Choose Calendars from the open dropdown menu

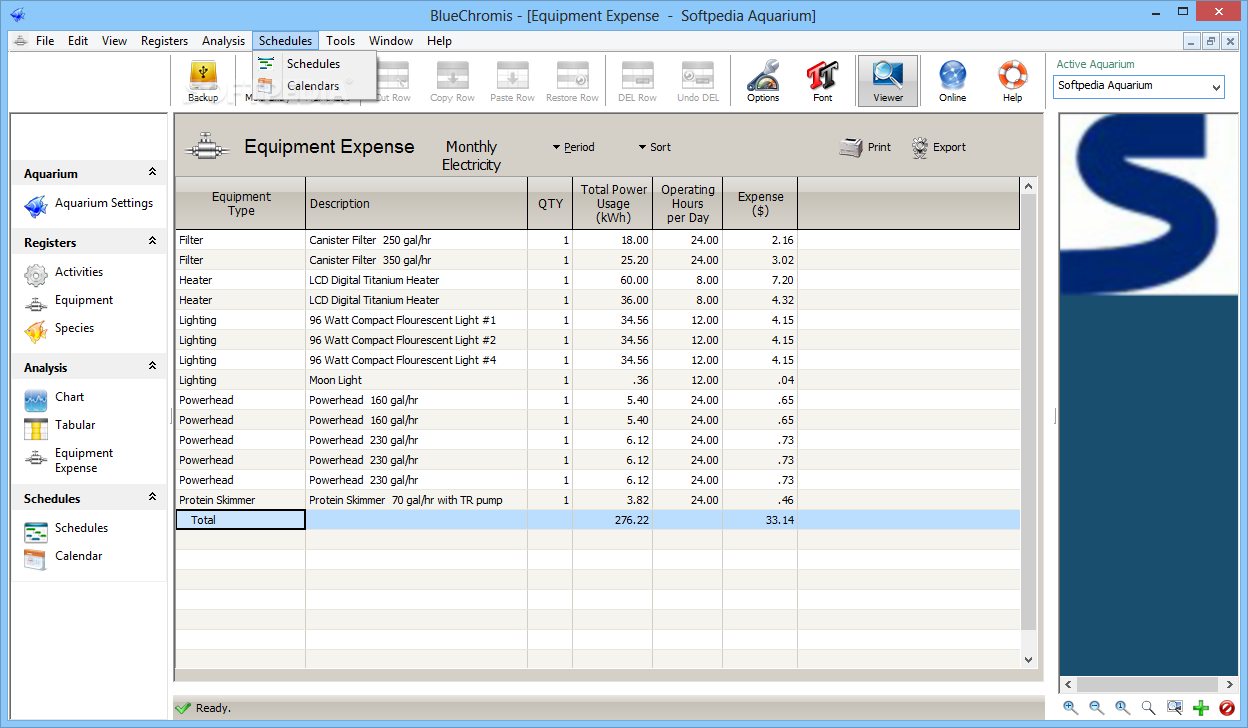click(314, 86)
